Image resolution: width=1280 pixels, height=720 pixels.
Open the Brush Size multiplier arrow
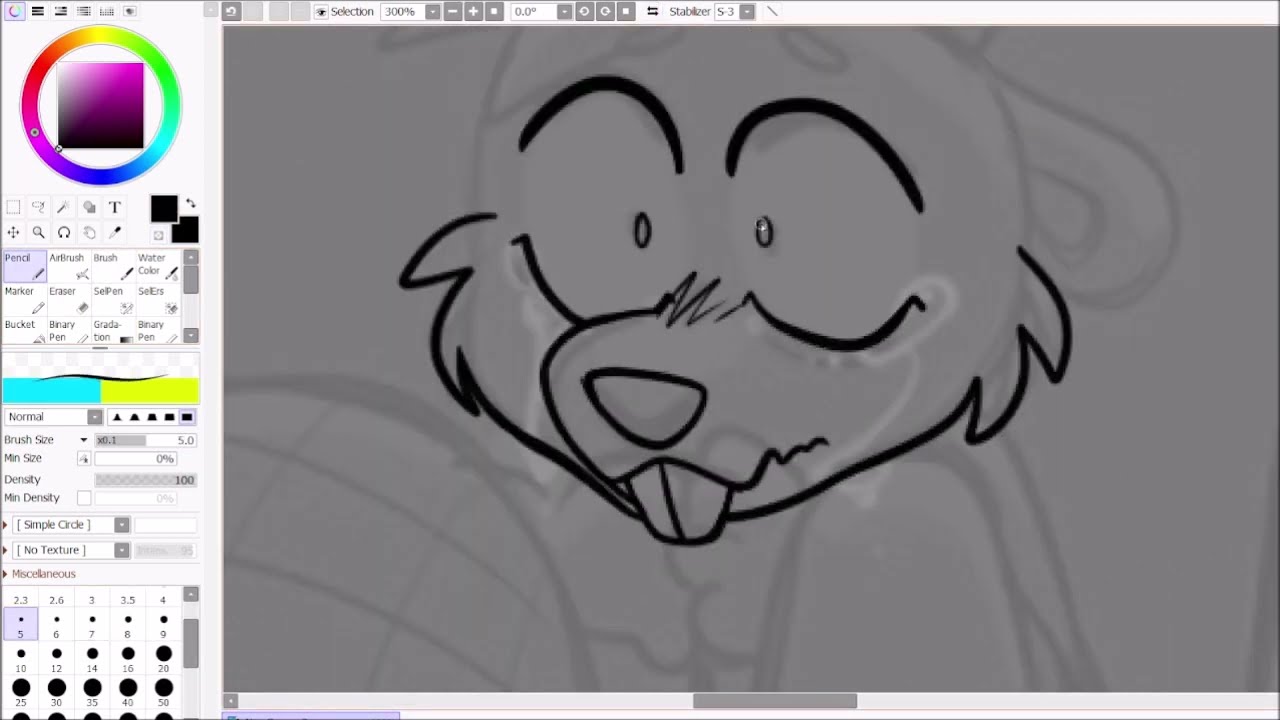[84, 440]
